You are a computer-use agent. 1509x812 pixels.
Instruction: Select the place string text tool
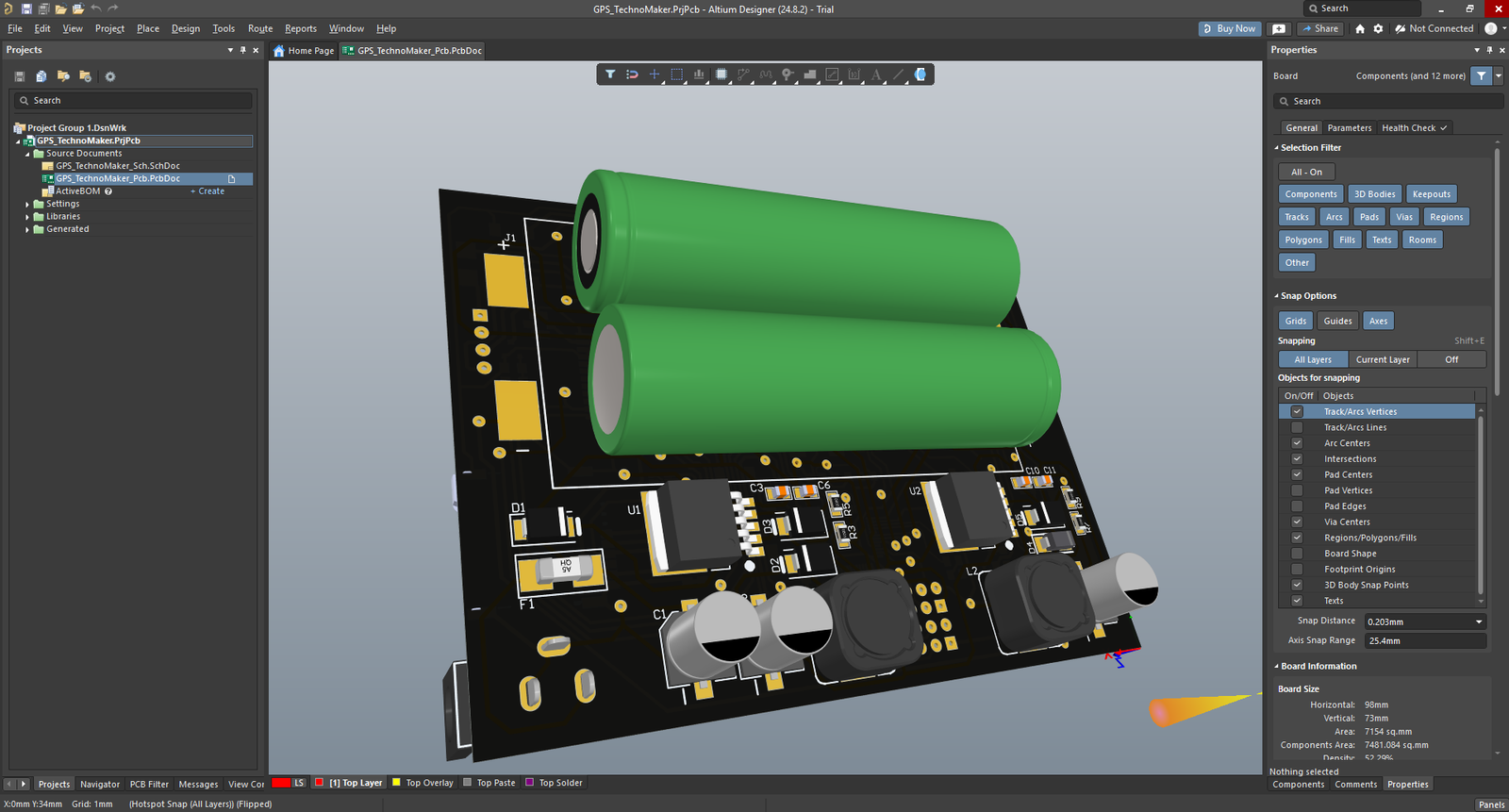pyautogui.click(x=876, y=75)
